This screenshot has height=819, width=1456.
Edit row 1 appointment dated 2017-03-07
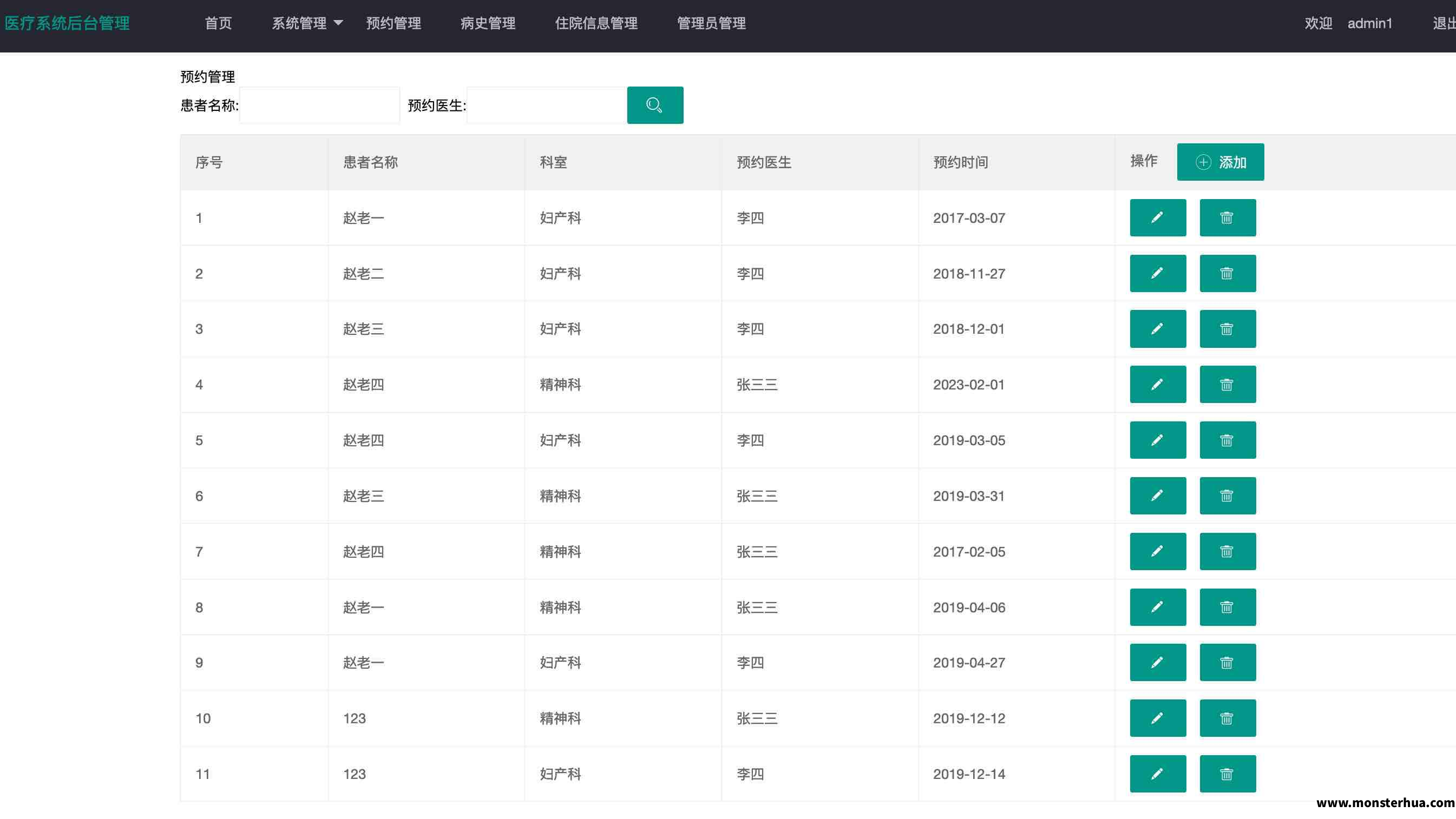[1158, 217]
